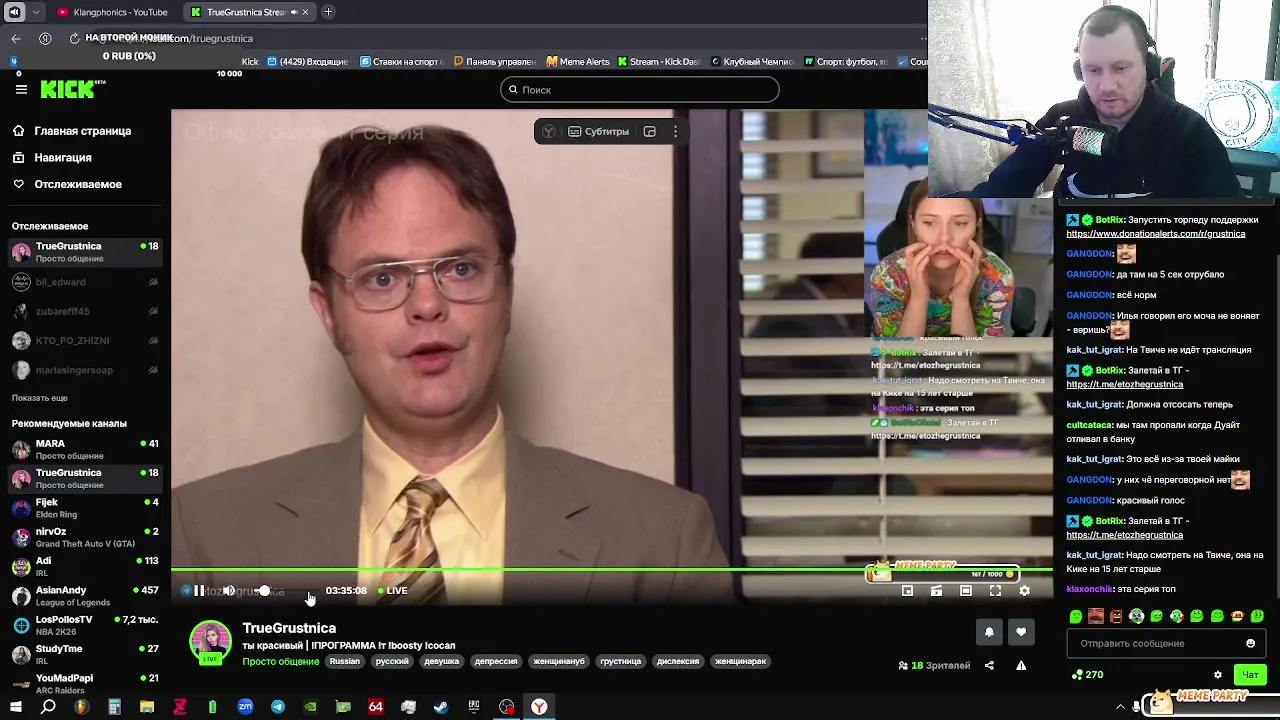This screenshot has width=1280, height=720.
Task: Open video overlay three-dot menu
Action: (675, 132)
